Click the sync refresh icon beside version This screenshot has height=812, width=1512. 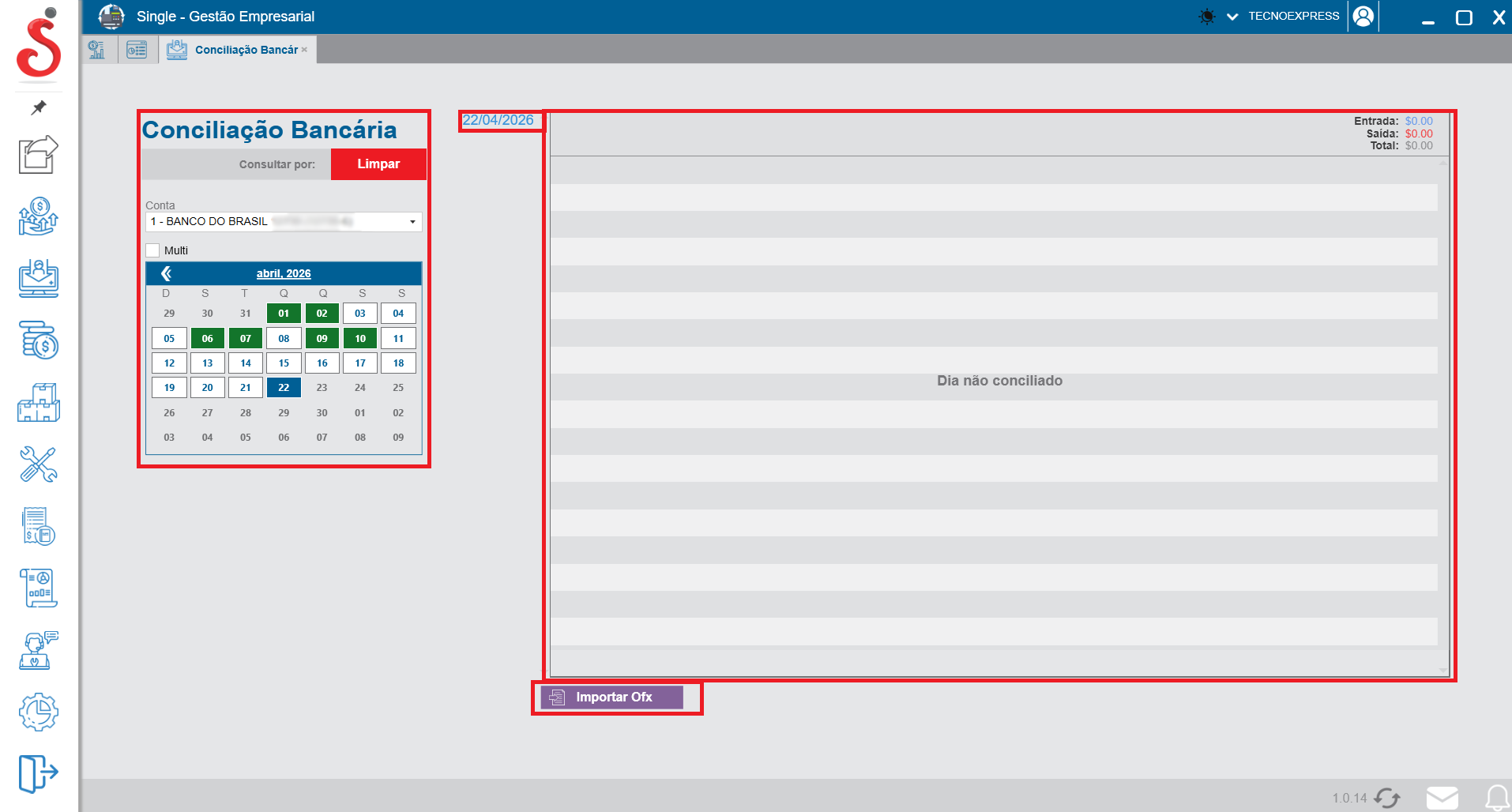(1387, 798)
